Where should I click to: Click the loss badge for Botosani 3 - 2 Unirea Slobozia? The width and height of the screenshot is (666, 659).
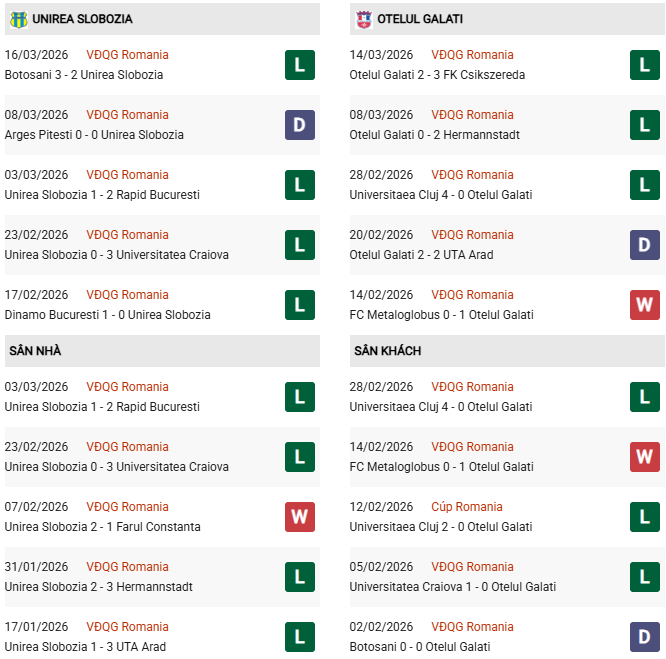[299, 65]
